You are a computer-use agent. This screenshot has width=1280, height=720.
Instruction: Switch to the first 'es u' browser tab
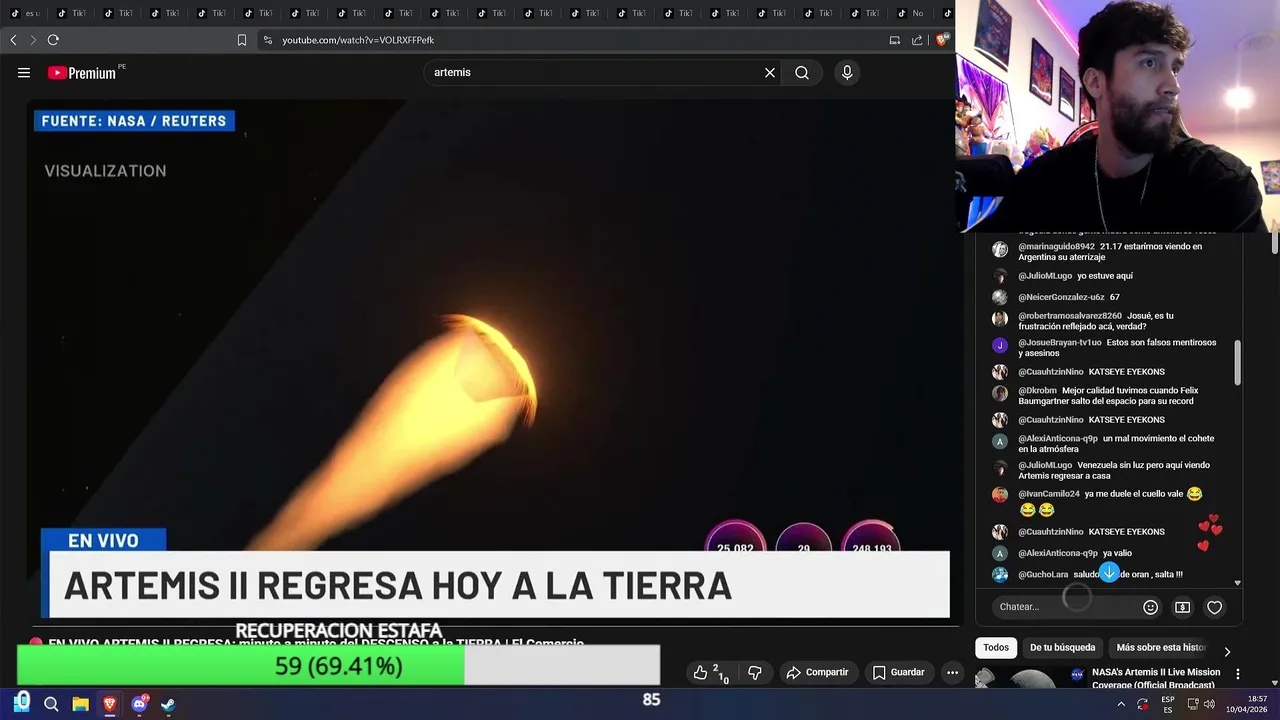click(26, 13)
